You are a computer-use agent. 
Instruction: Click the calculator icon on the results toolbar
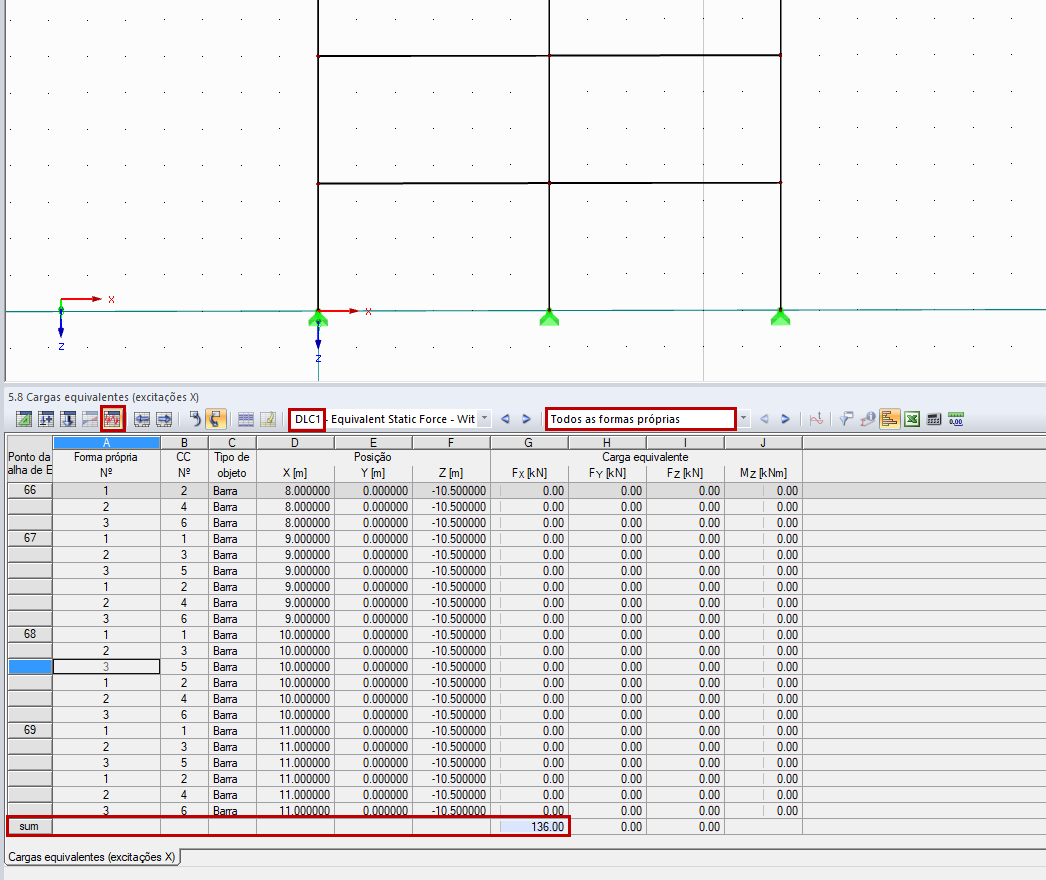[934, 419]
